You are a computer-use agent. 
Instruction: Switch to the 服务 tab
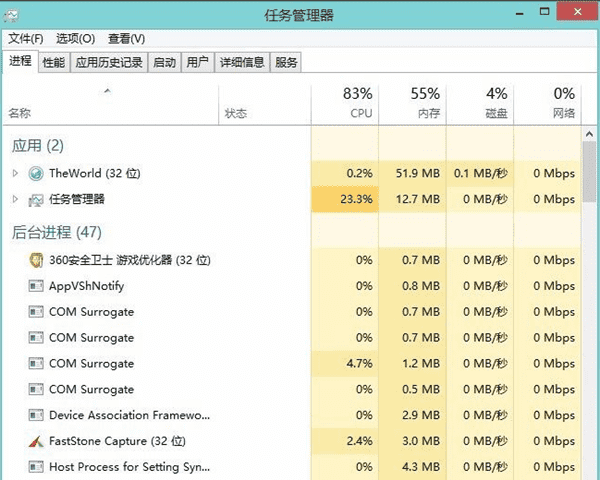click(286, 62)
